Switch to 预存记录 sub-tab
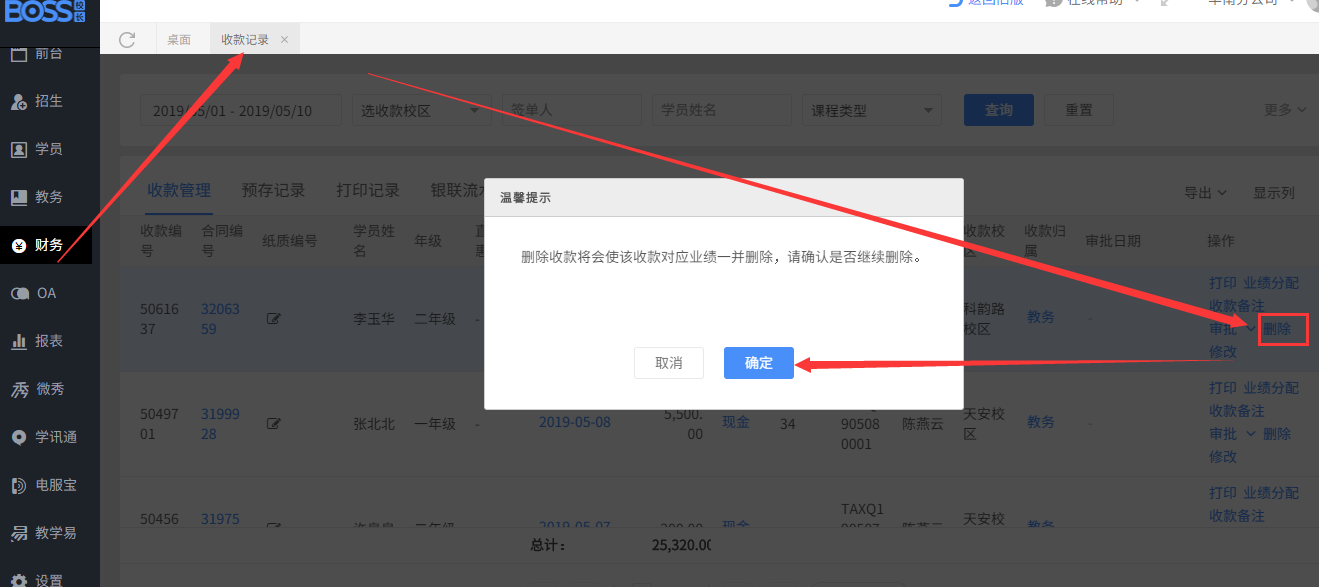This screenshot has height=587, width=1319. tap(273, 190)
